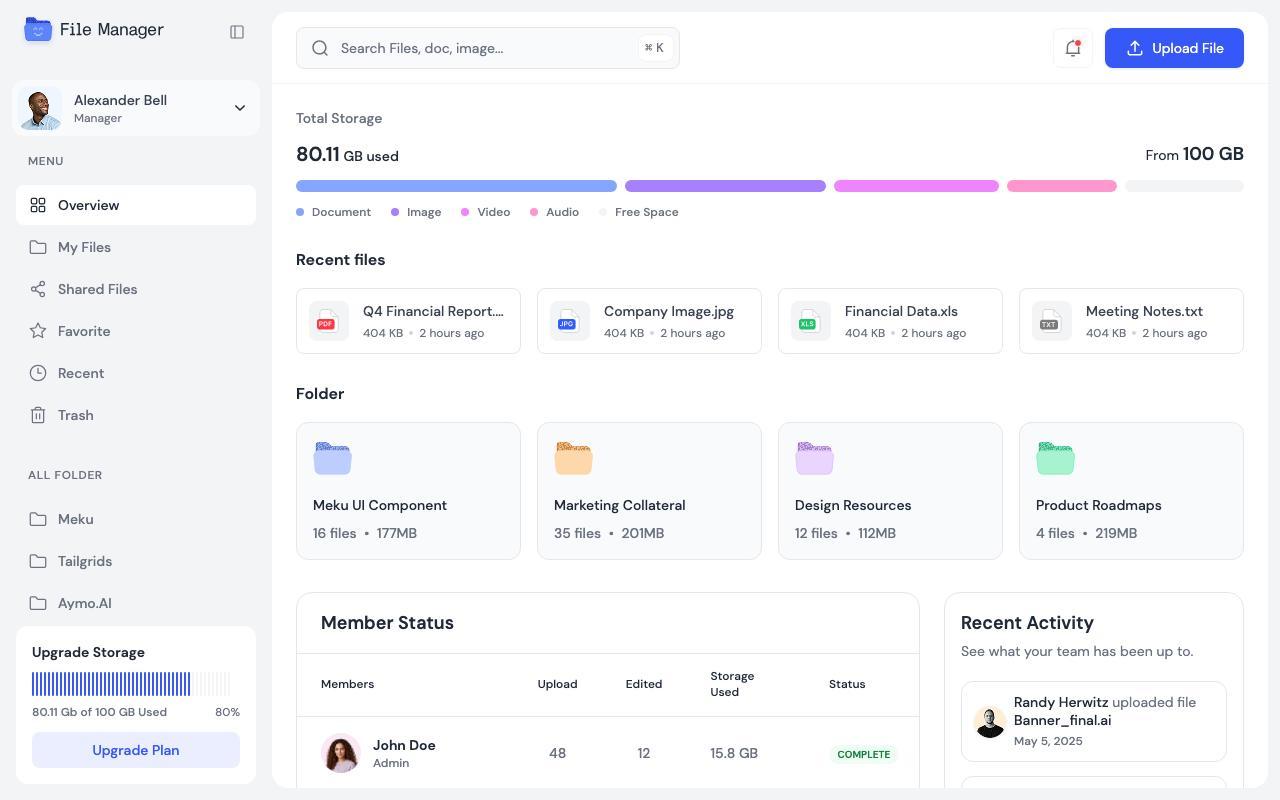Click the Upload column header
The image size is (1280, 800).
[x=557, y=684]
